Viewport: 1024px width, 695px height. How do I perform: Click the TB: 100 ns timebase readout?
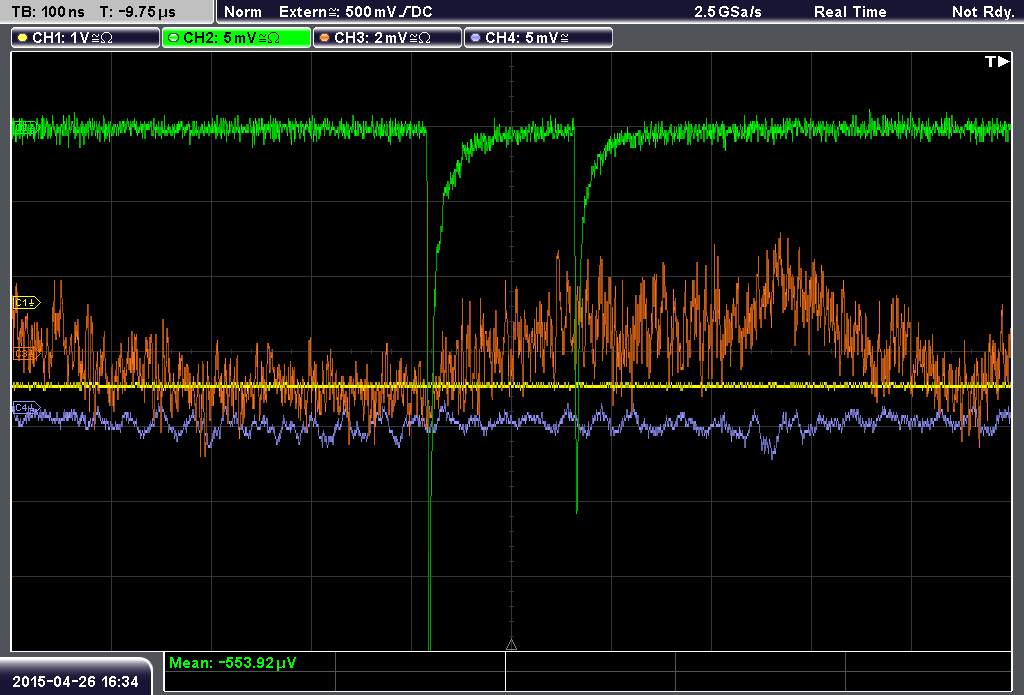tap(48, 12)
